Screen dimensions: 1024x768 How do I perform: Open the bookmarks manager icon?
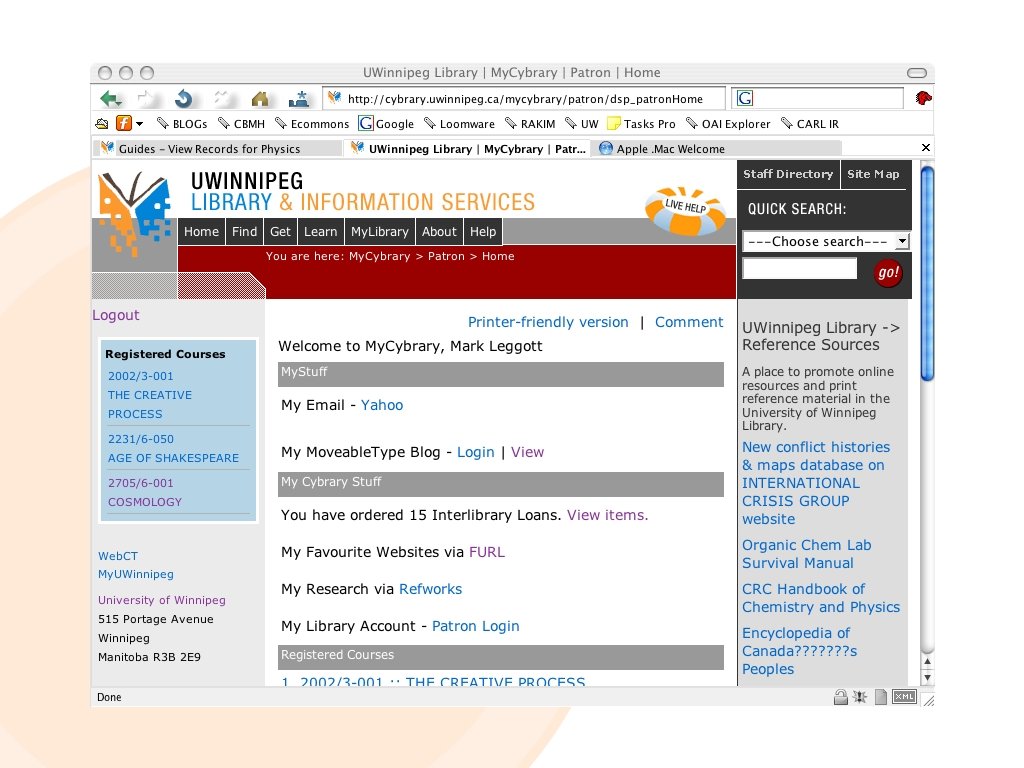[x=102, y=124]
